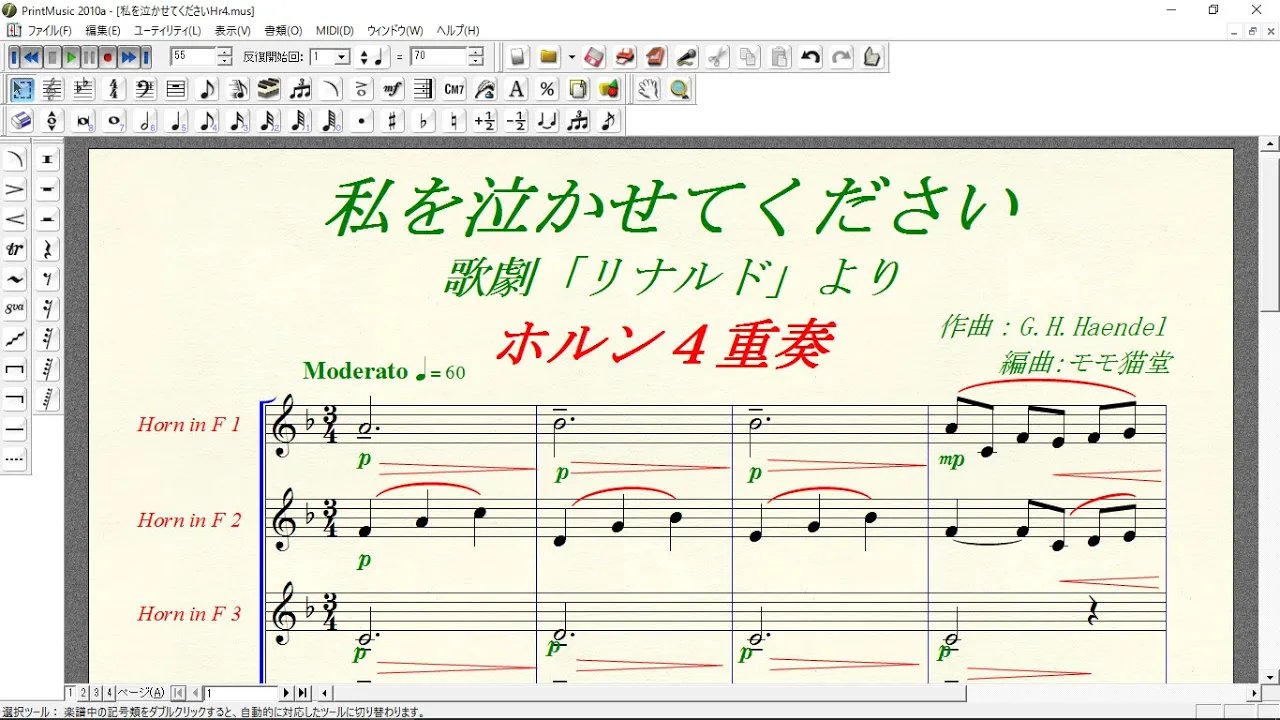The width and height of the screenshot is (1280, 720).
Task: Select the dashed line smart shape
Action: click(x=15, y=459)
